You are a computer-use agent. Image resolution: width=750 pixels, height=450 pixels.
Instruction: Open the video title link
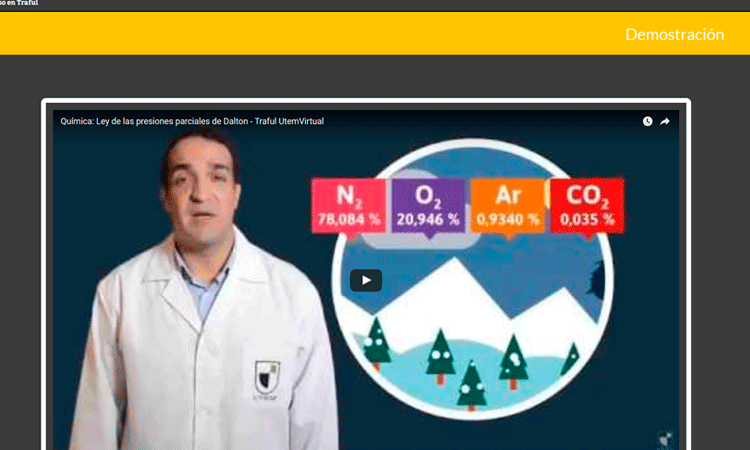tap(192, 121)
